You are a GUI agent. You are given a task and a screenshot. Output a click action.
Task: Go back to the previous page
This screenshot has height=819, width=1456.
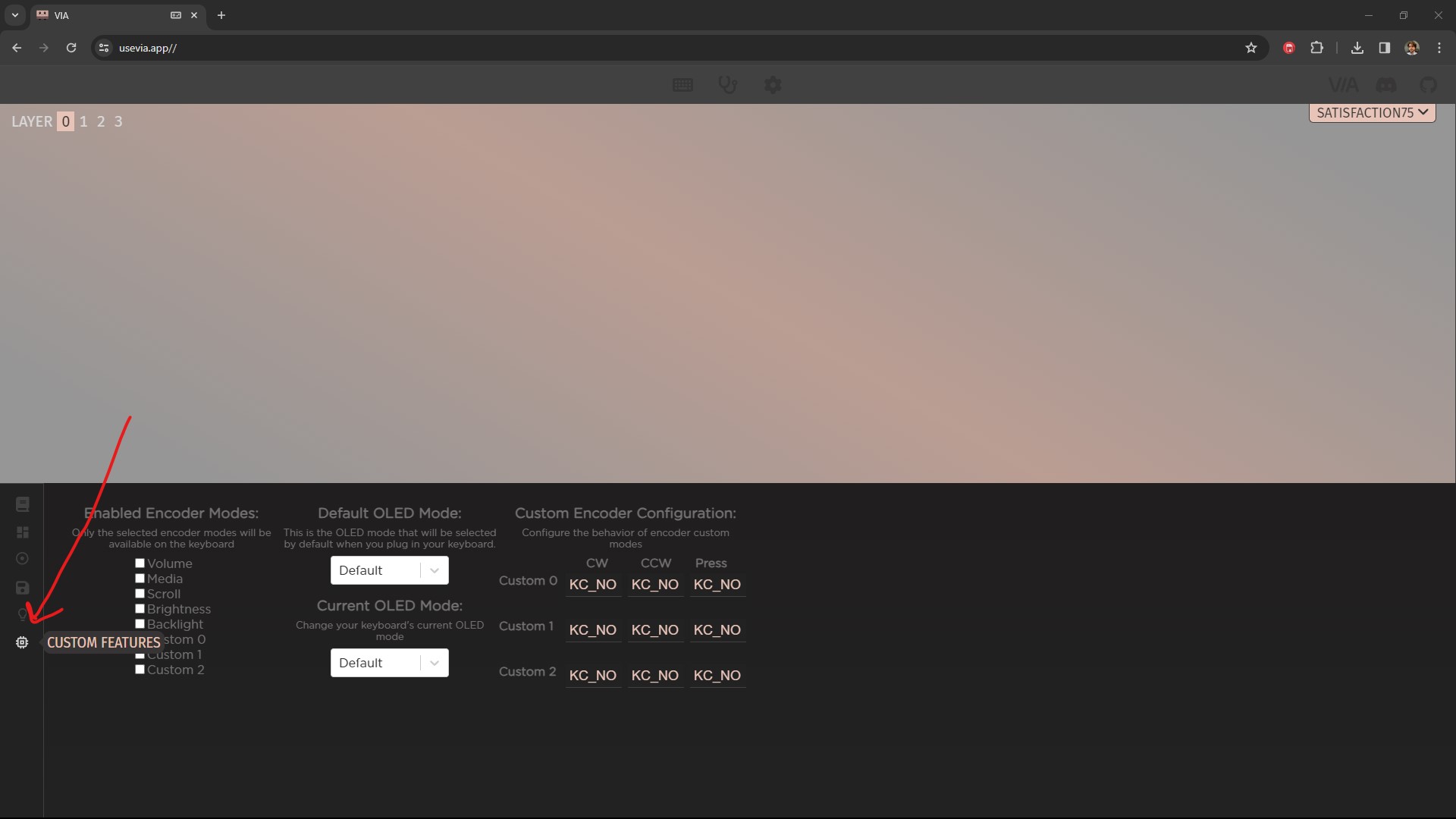(17, 48)
